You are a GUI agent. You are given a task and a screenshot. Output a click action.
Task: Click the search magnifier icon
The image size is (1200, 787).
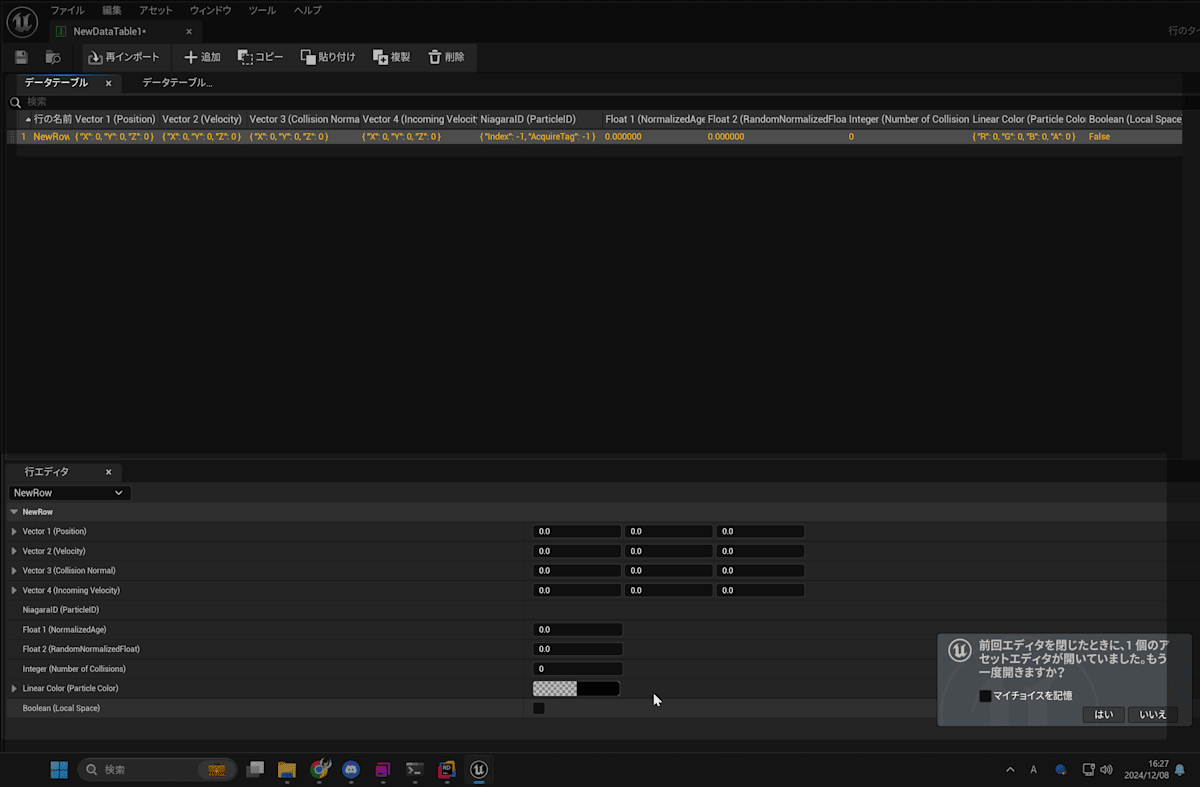(15, 102)
